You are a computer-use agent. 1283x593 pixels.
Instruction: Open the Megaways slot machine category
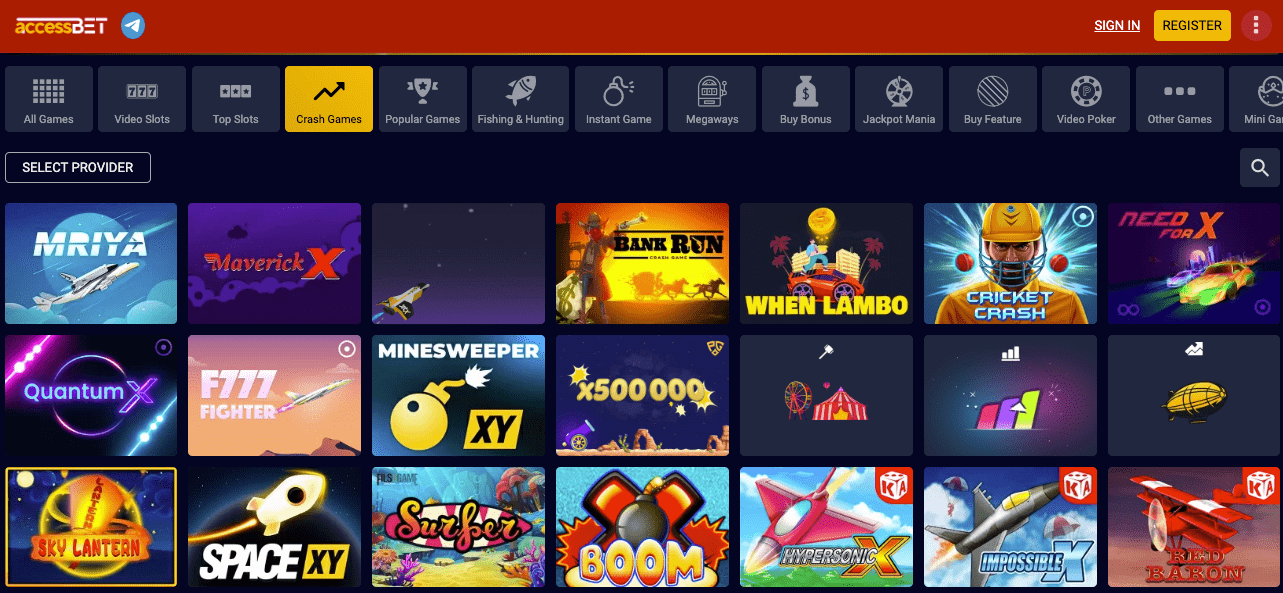[x=712, y=99]
